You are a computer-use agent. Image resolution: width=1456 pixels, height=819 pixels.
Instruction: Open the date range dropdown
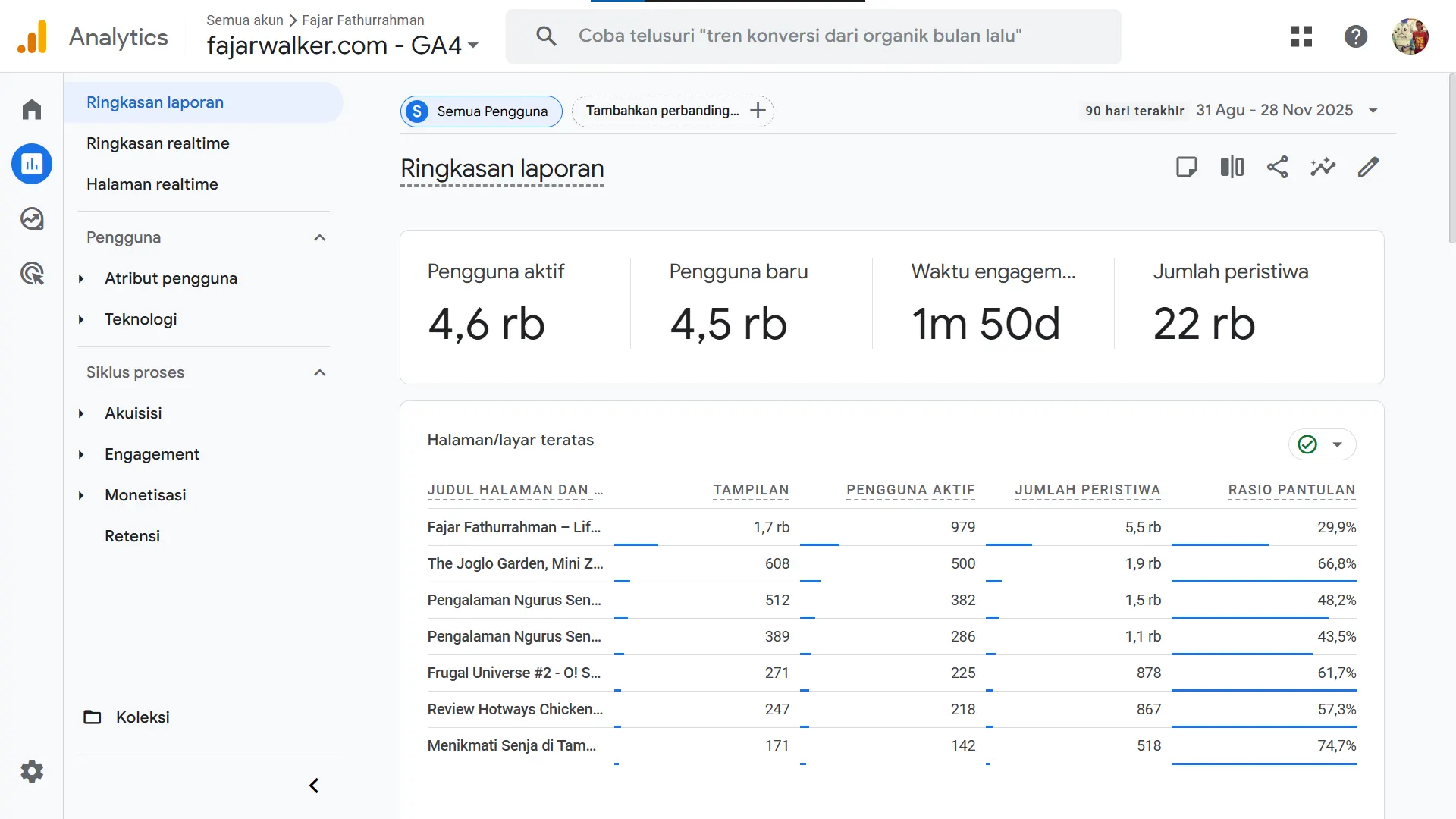pyautogui.click(x=1373, y=111)
